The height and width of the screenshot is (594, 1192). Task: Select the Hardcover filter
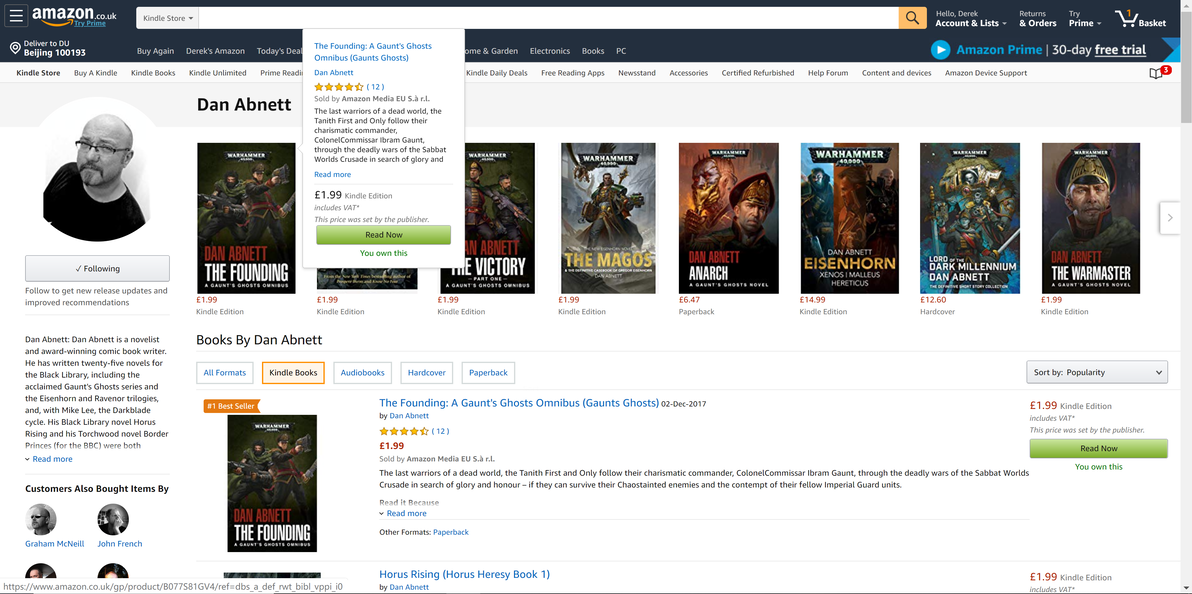point(427,373)
